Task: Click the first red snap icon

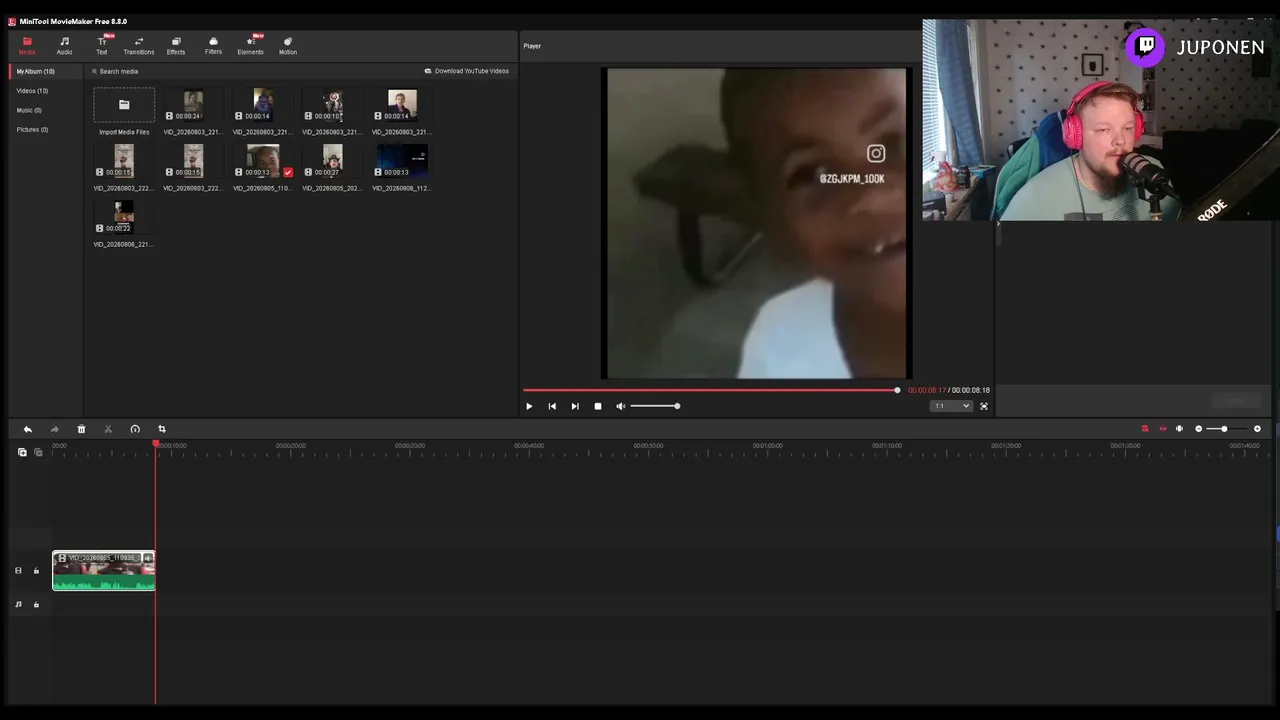Action: click(x=1145, y=429)
